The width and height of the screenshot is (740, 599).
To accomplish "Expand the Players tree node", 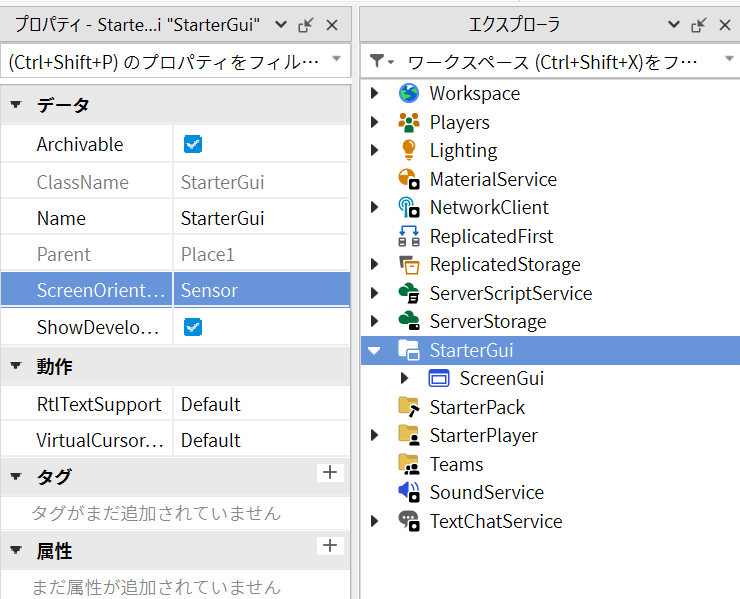I will pos(375,122).
